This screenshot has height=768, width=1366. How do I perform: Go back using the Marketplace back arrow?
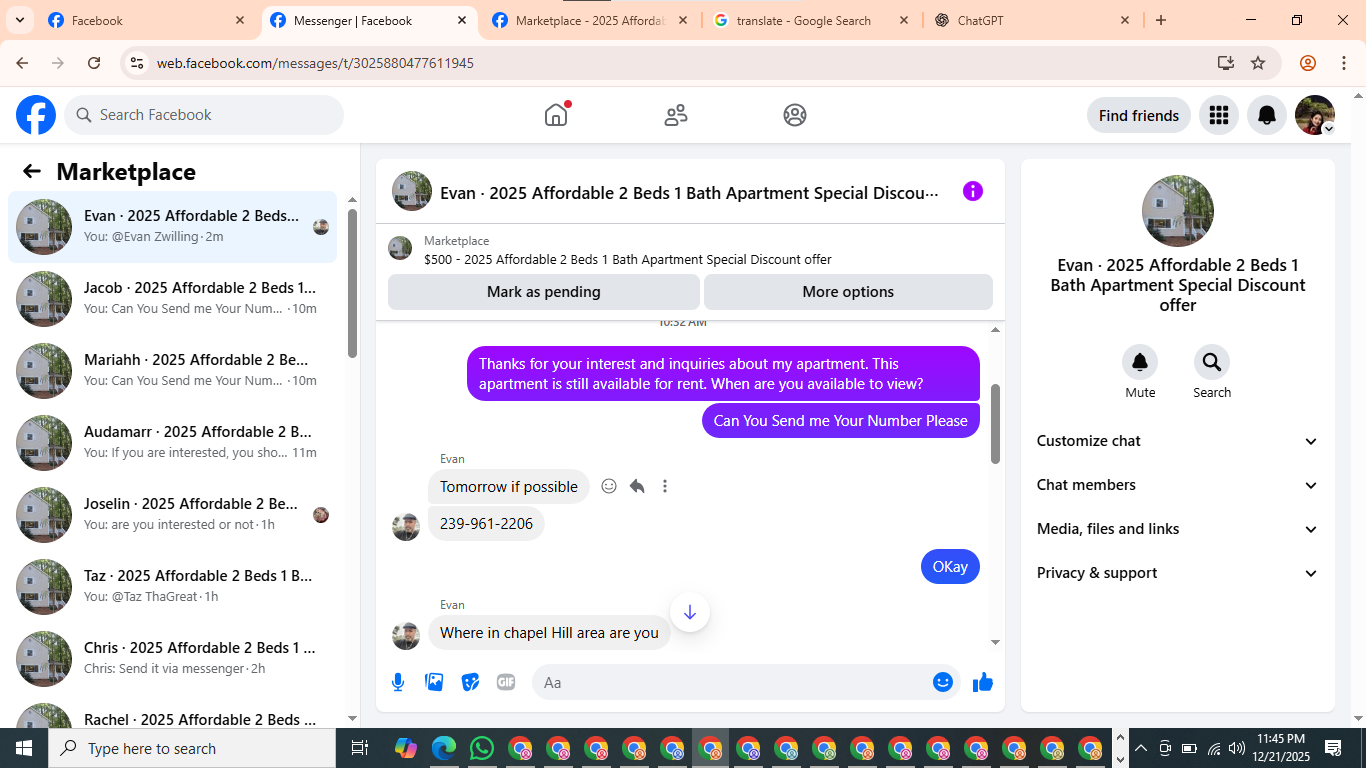(32, 171)
